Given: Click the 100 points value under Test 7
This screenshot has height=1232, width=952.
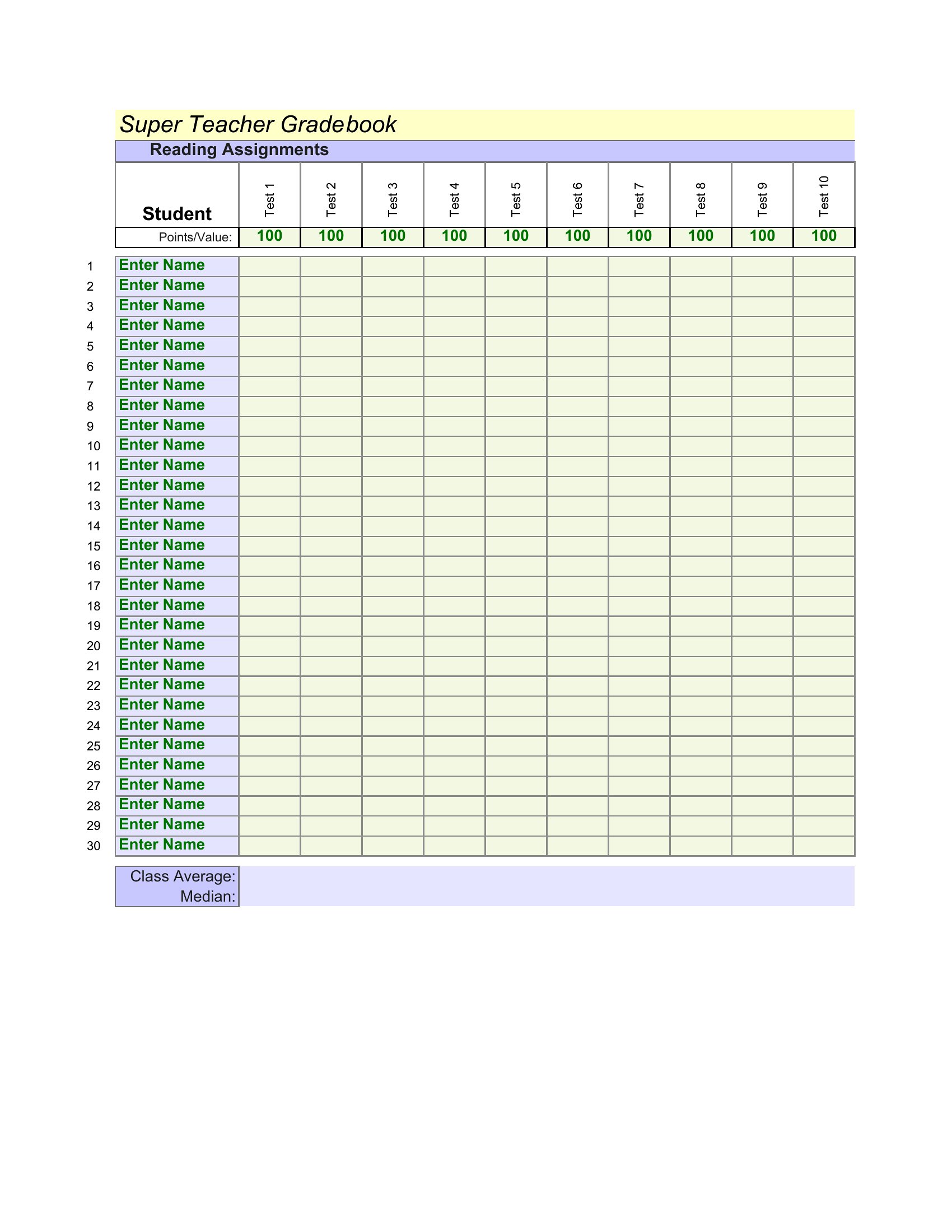Looking at the screenshot, I should tap(639, 236).
